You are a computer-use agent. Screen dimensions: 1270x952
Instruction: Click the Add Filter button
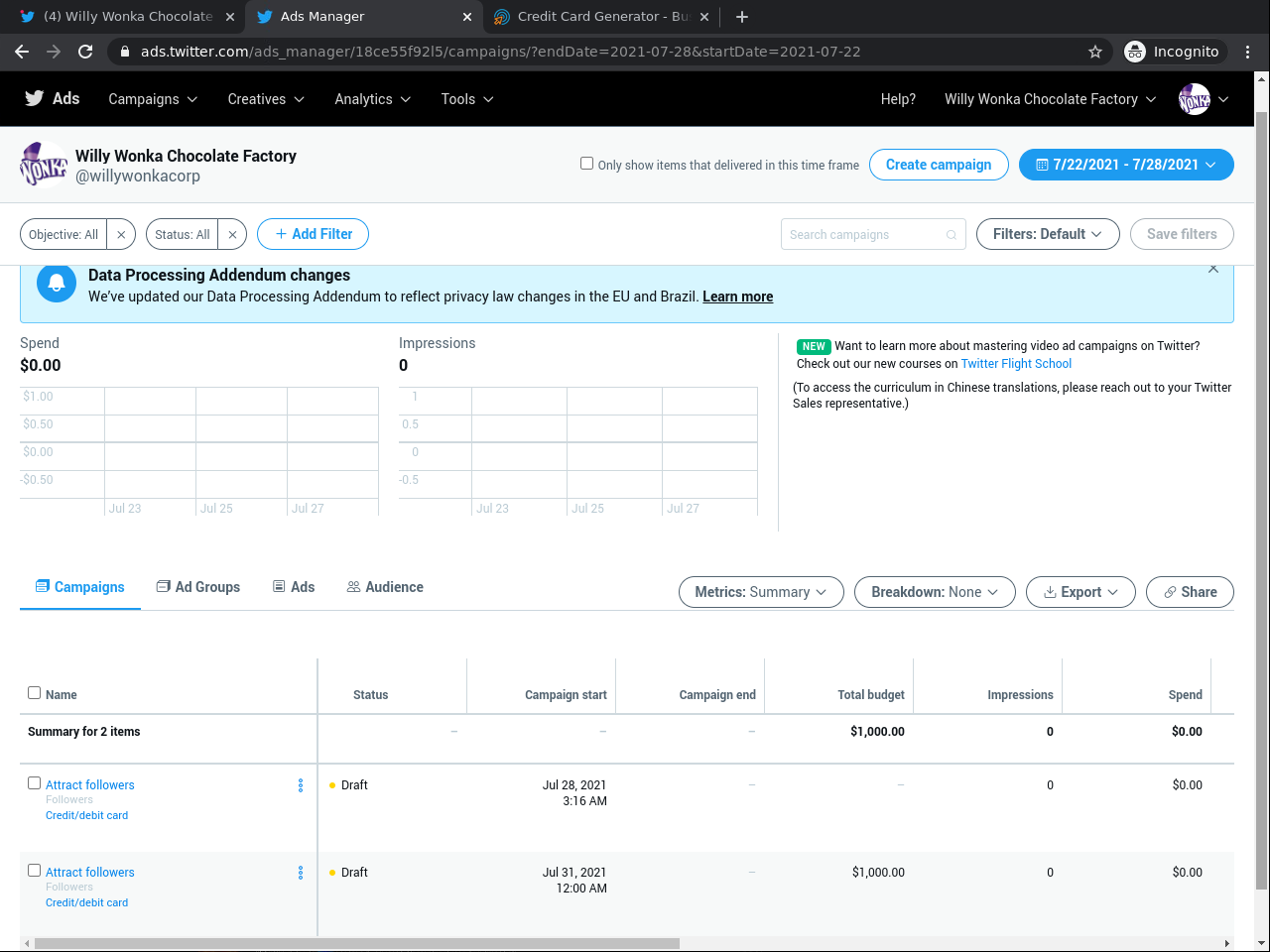tap(313, 234)
